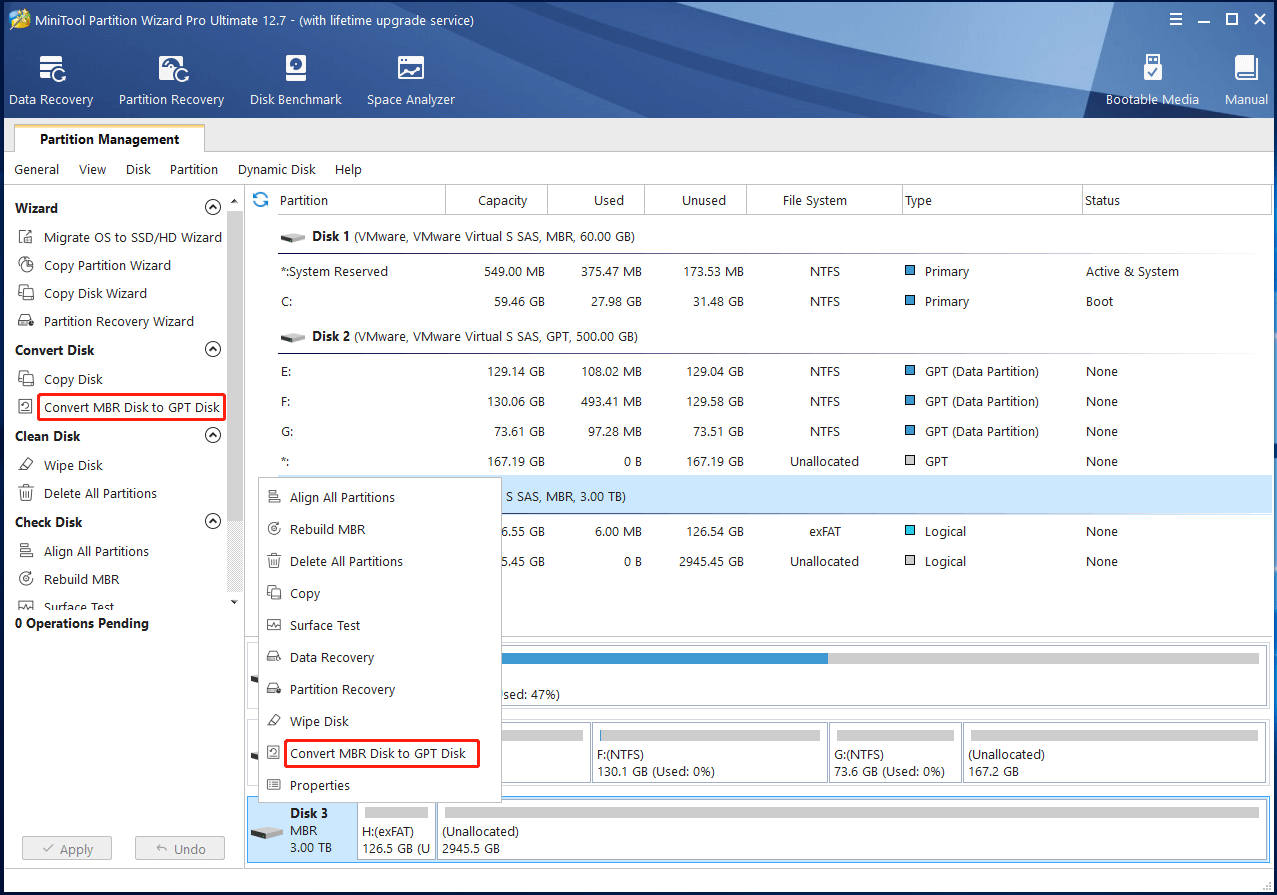Open the user Manual

click(1245, 78)
